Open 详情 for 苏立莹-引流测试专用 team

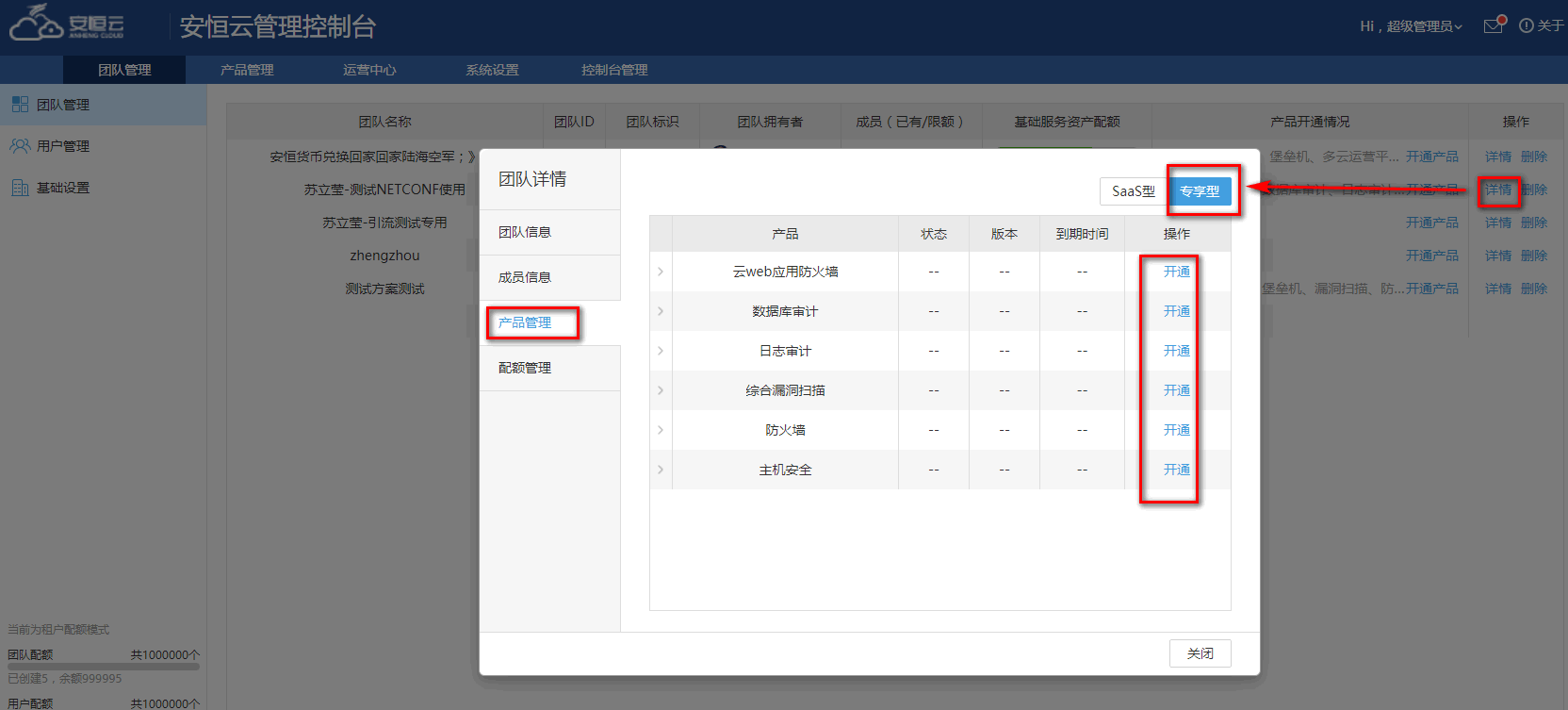point(1498,223)
